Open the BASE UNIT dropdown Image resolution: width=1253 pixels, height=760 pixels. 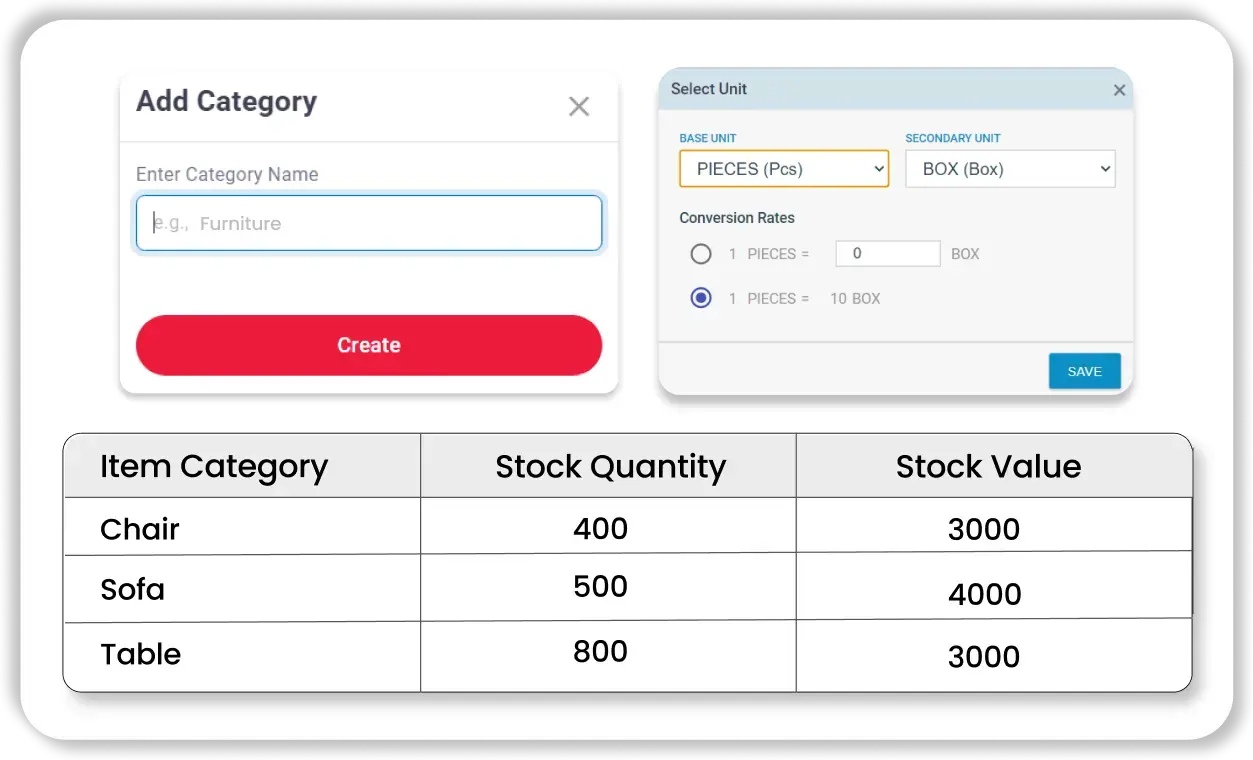click(783, 168)
